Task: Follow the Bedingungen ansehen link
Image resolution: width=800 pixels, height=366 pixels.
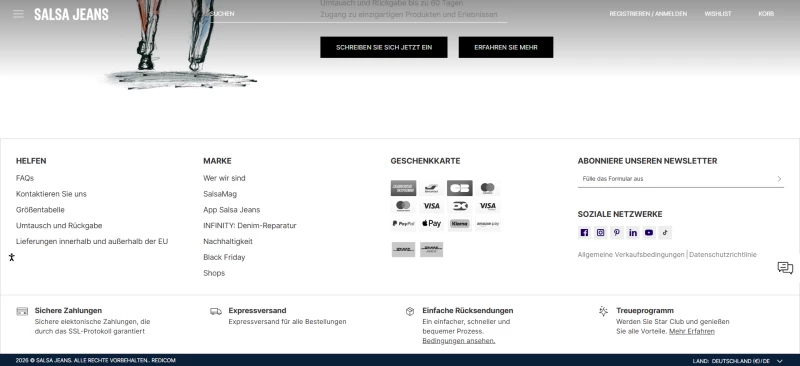Action: (459, 340)
